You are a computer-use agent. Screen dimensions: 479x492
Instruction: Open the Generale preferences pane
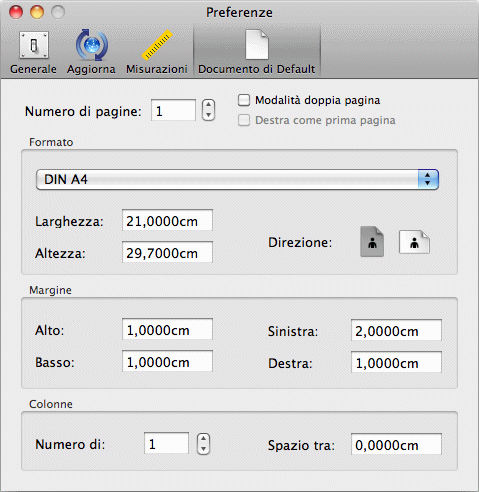tap(33, 52)
